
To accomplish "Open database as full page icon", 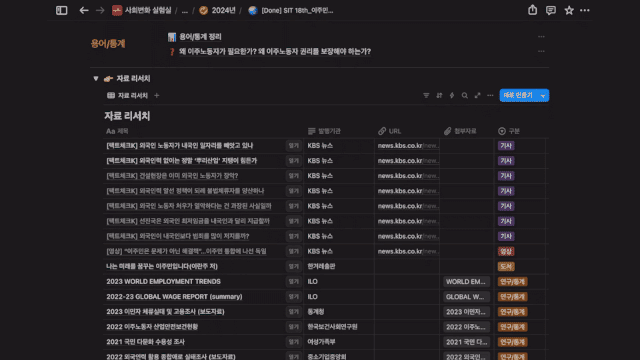I will tap(477, 95).
